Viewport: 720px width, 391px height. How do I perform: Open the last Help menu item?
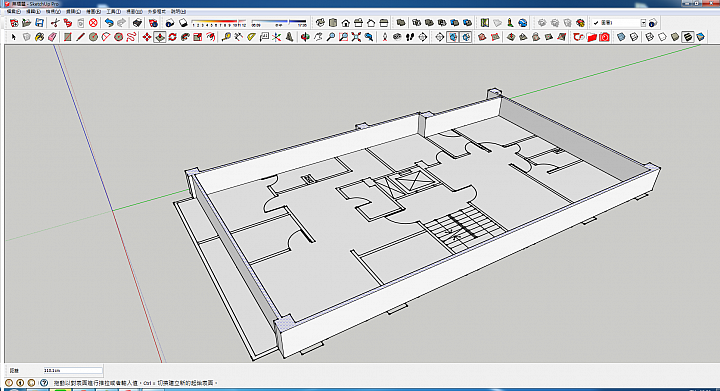(178, 11)
